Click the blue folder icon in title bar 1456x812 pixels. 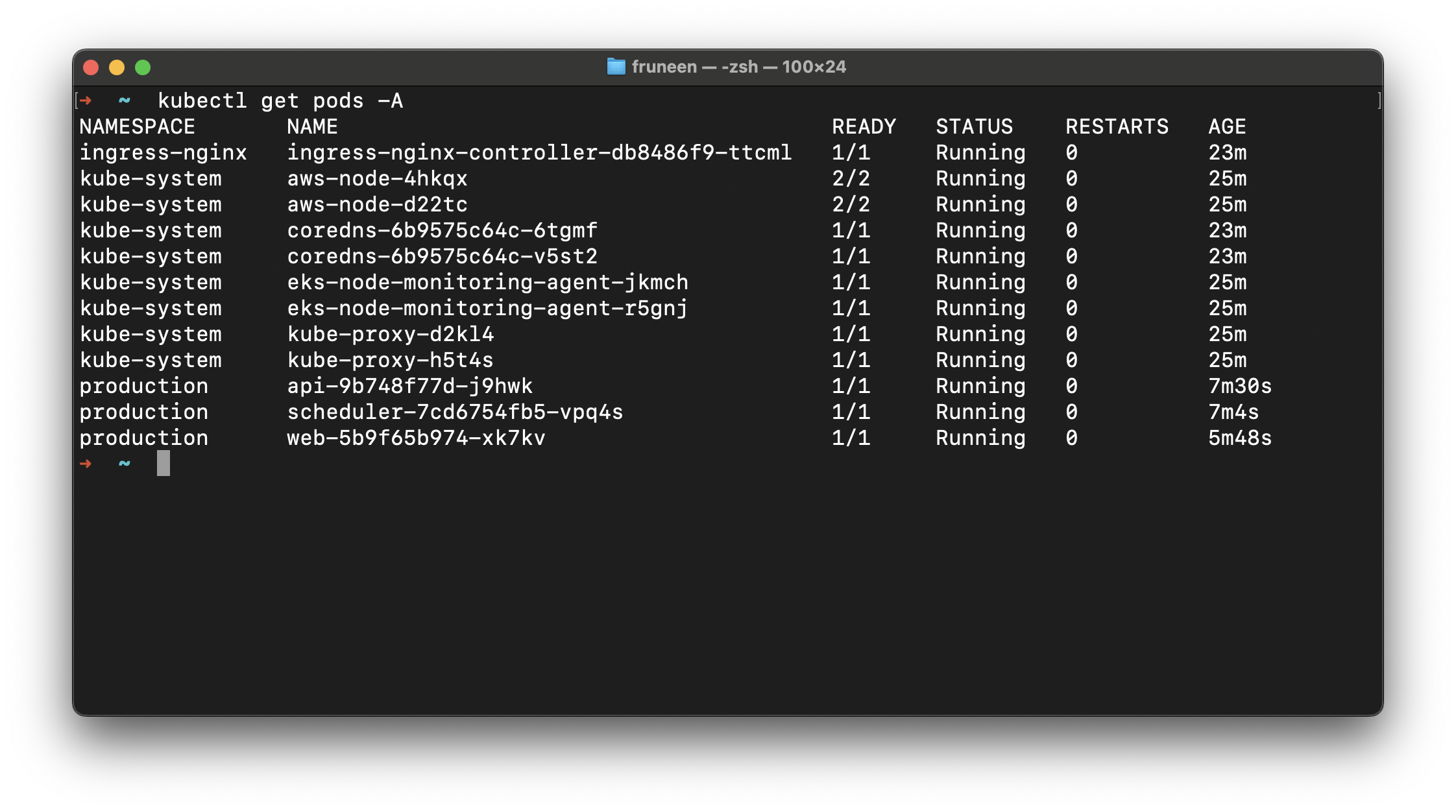coord(616,67)
